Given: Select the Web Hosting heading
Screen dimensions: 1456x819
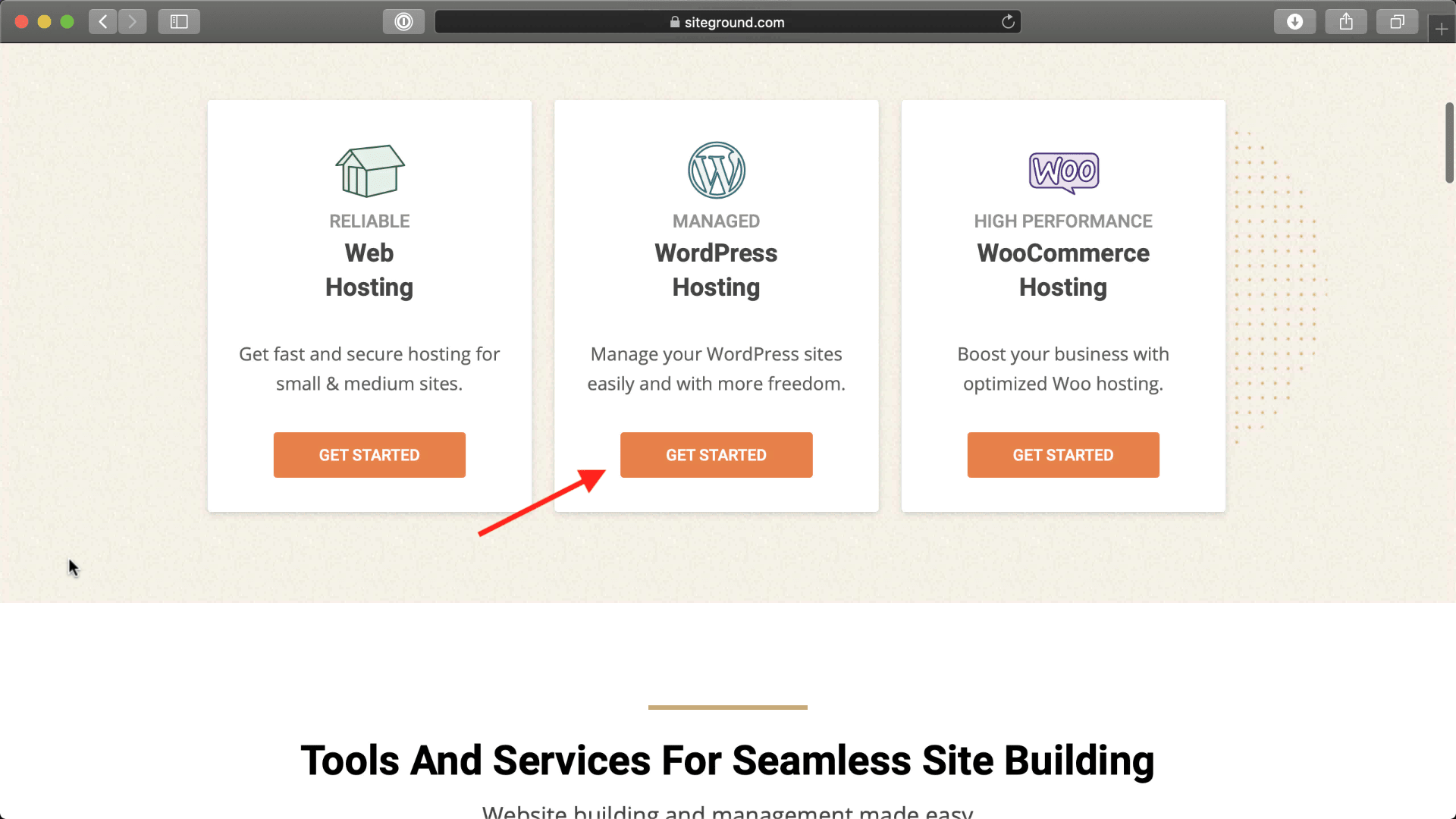Looking at the screenshot, I should click(369, 270).
